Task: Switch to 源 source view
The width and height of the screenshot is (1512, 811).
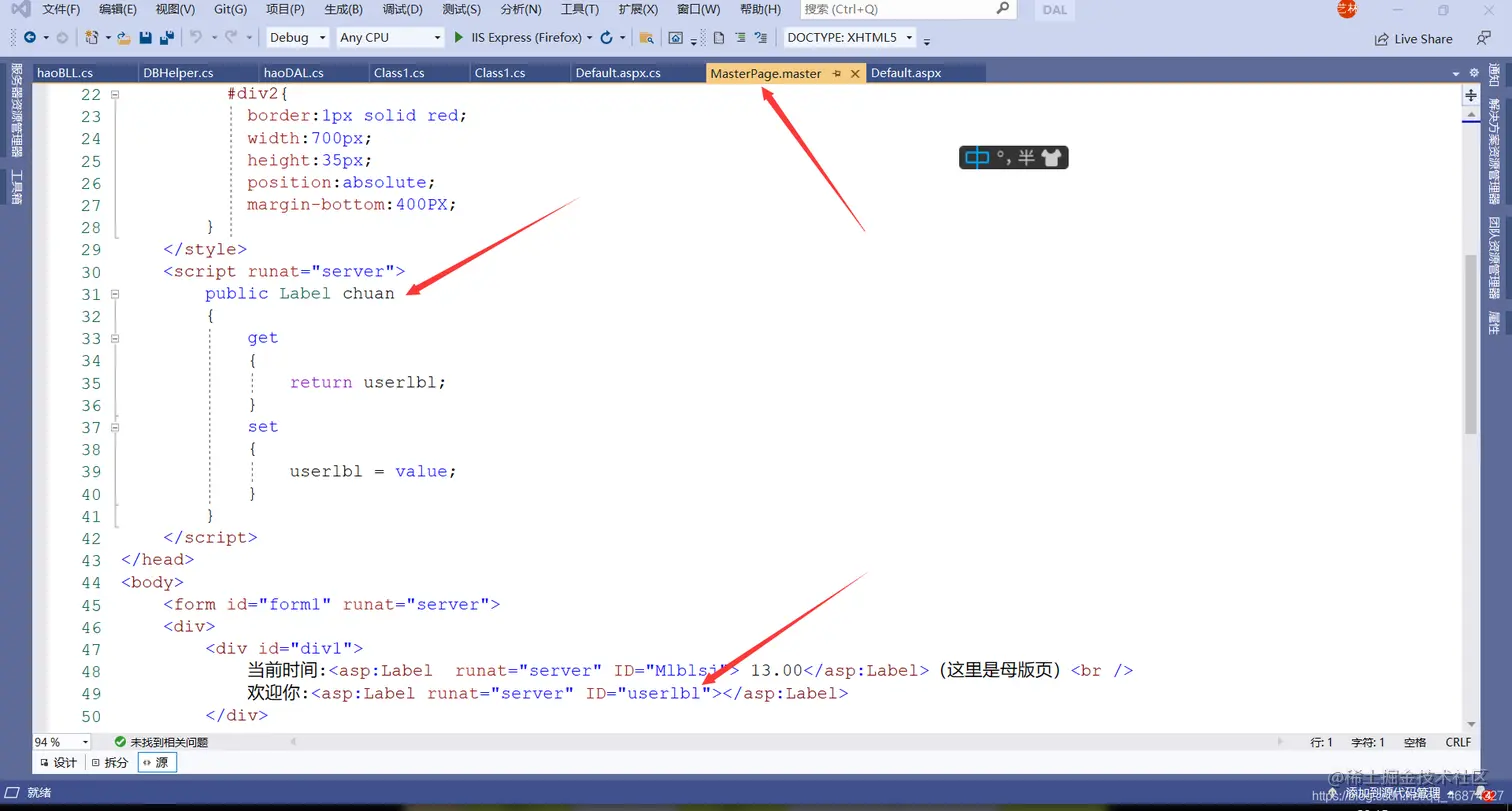Action: 155,762
